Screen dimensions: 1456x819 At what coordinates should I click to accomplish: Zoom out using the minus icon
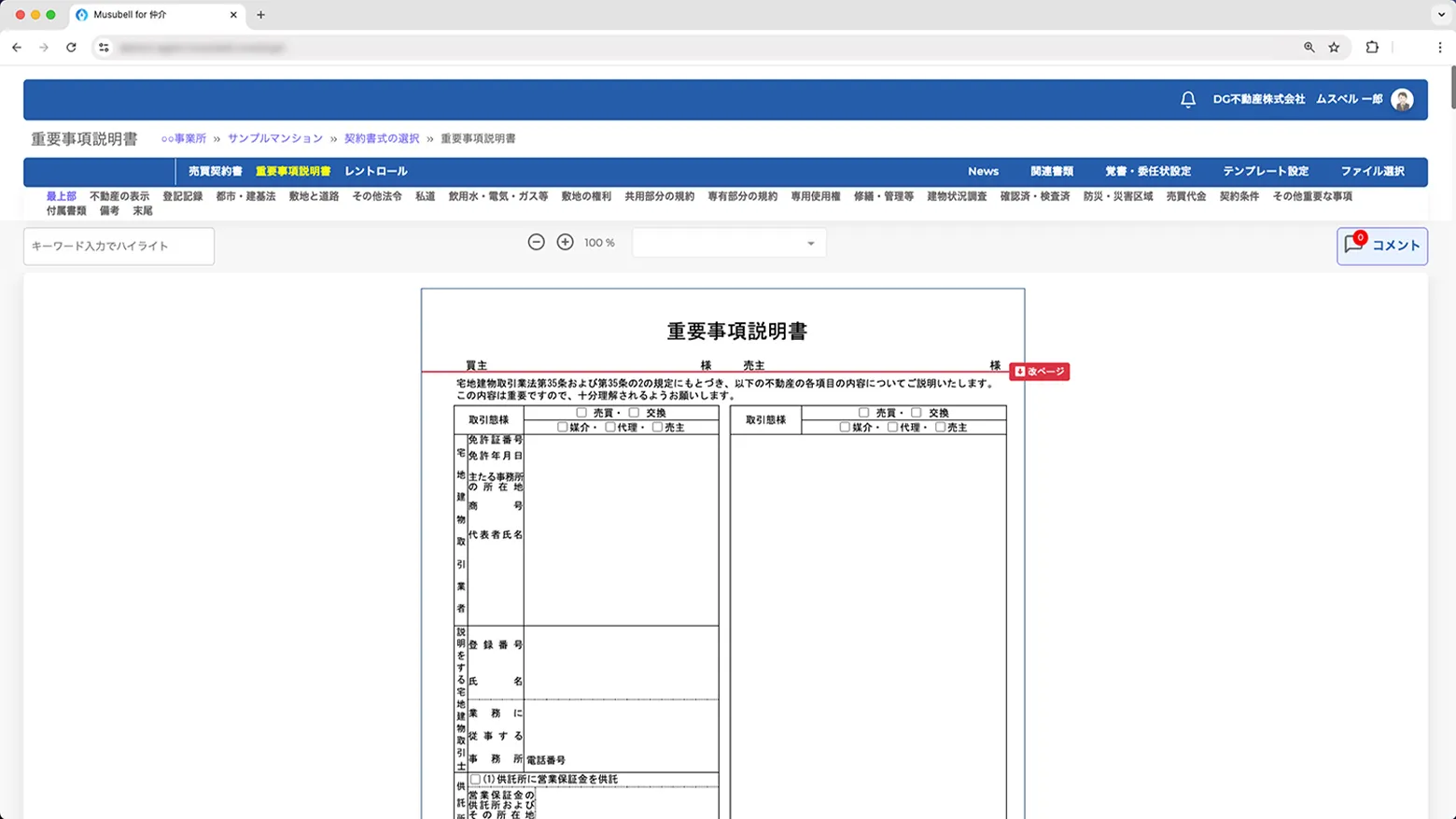537,242
